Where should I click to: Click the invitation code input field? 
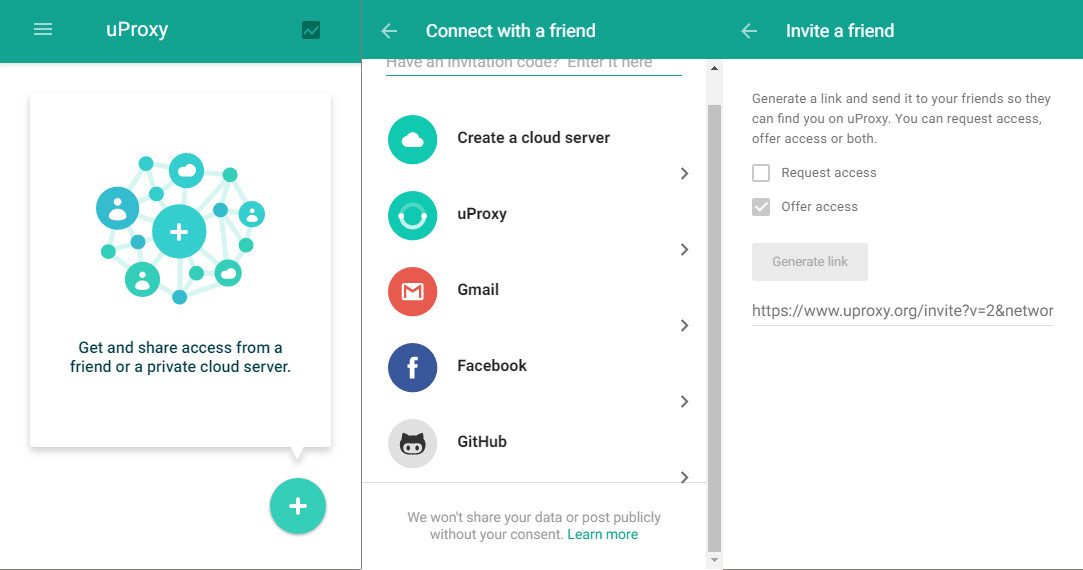click(533, 63)
